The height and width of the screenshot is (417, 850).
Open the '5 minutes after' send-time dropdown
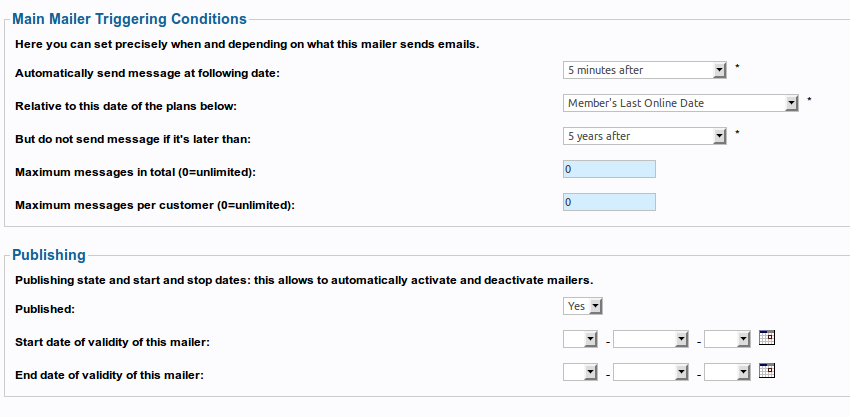coord(645,70)
